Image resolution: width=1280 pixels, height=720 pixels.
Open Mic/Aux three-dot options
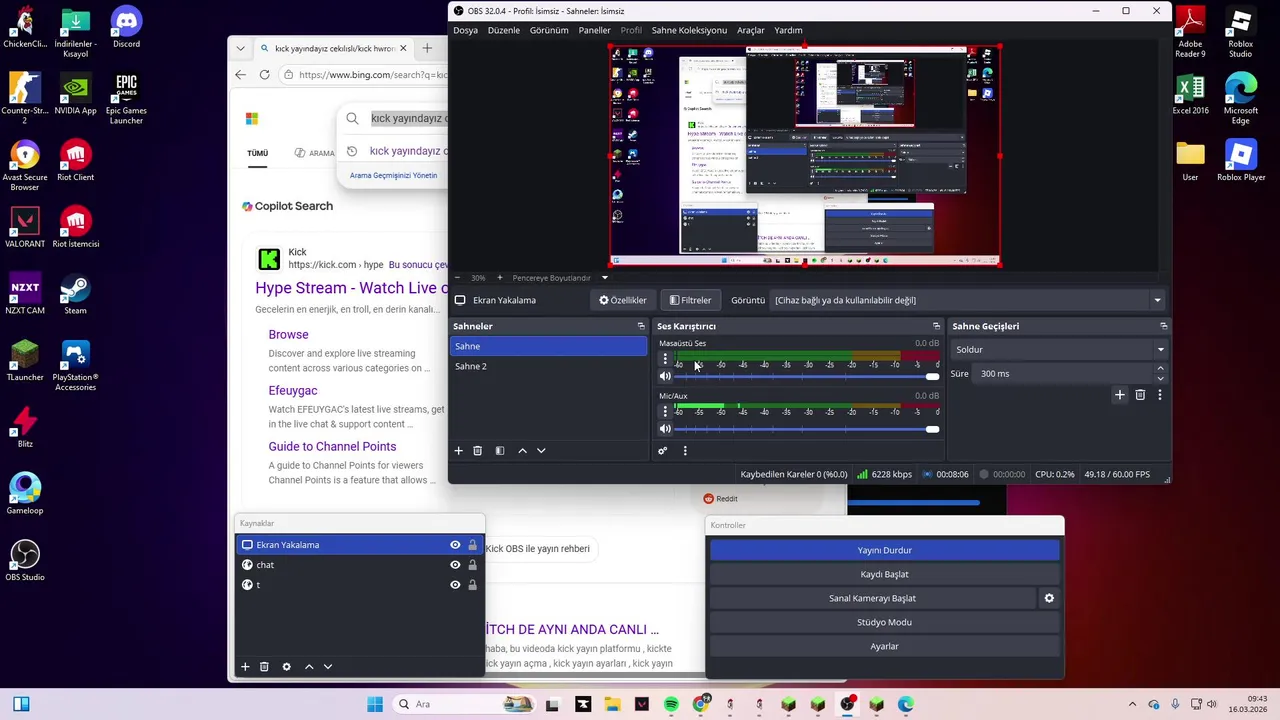click(665, 411)
